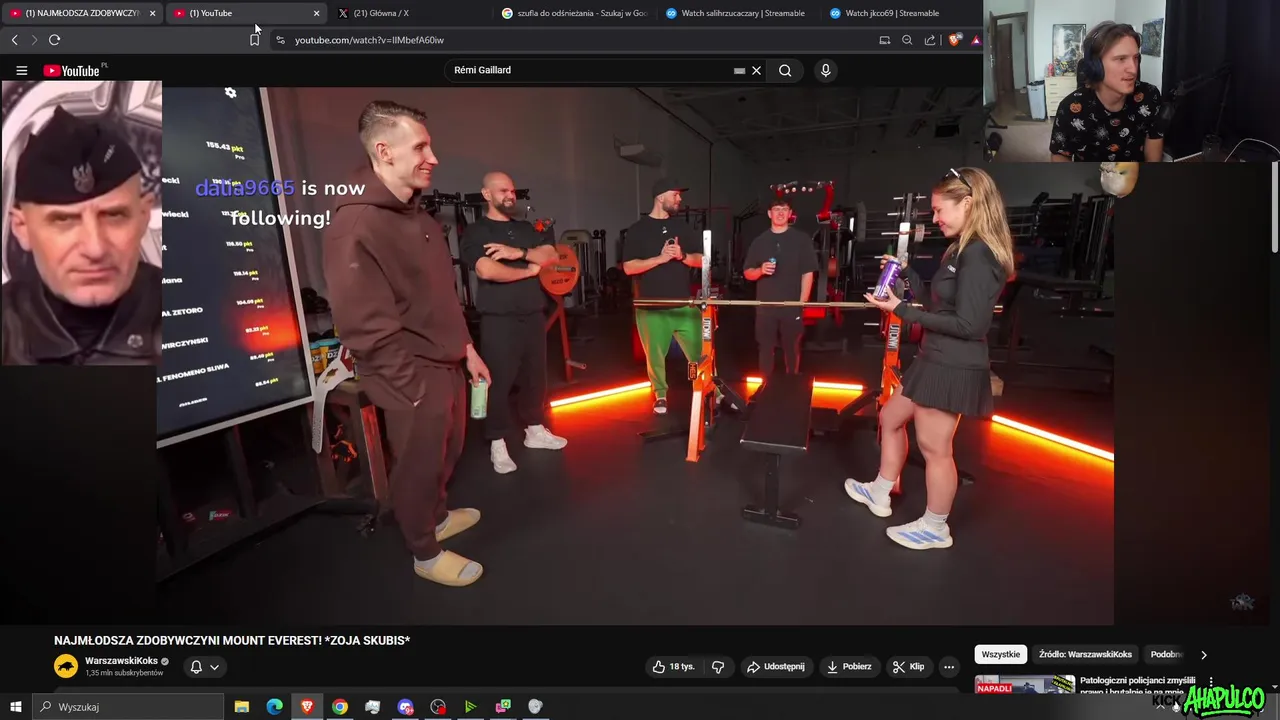Click Patologiczni policjanci zmyślili suggested title
1280x720 pixels.
[x=1138, y=686]
